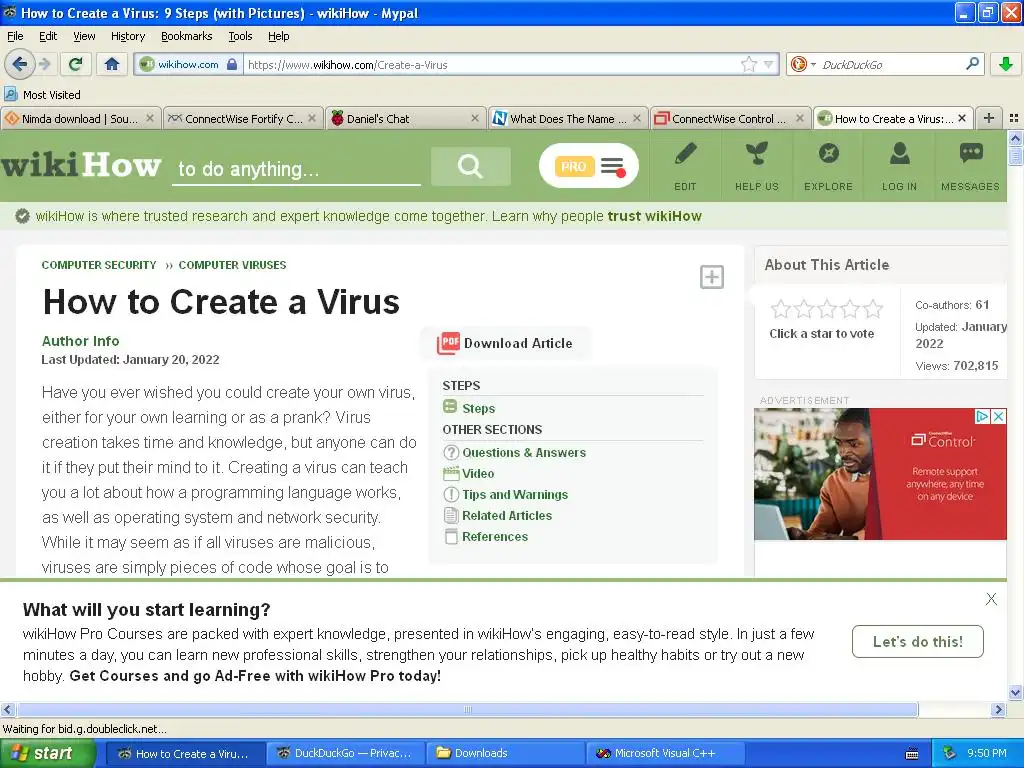
Task: Go to the browser Home page
Action: coord(112,64)
